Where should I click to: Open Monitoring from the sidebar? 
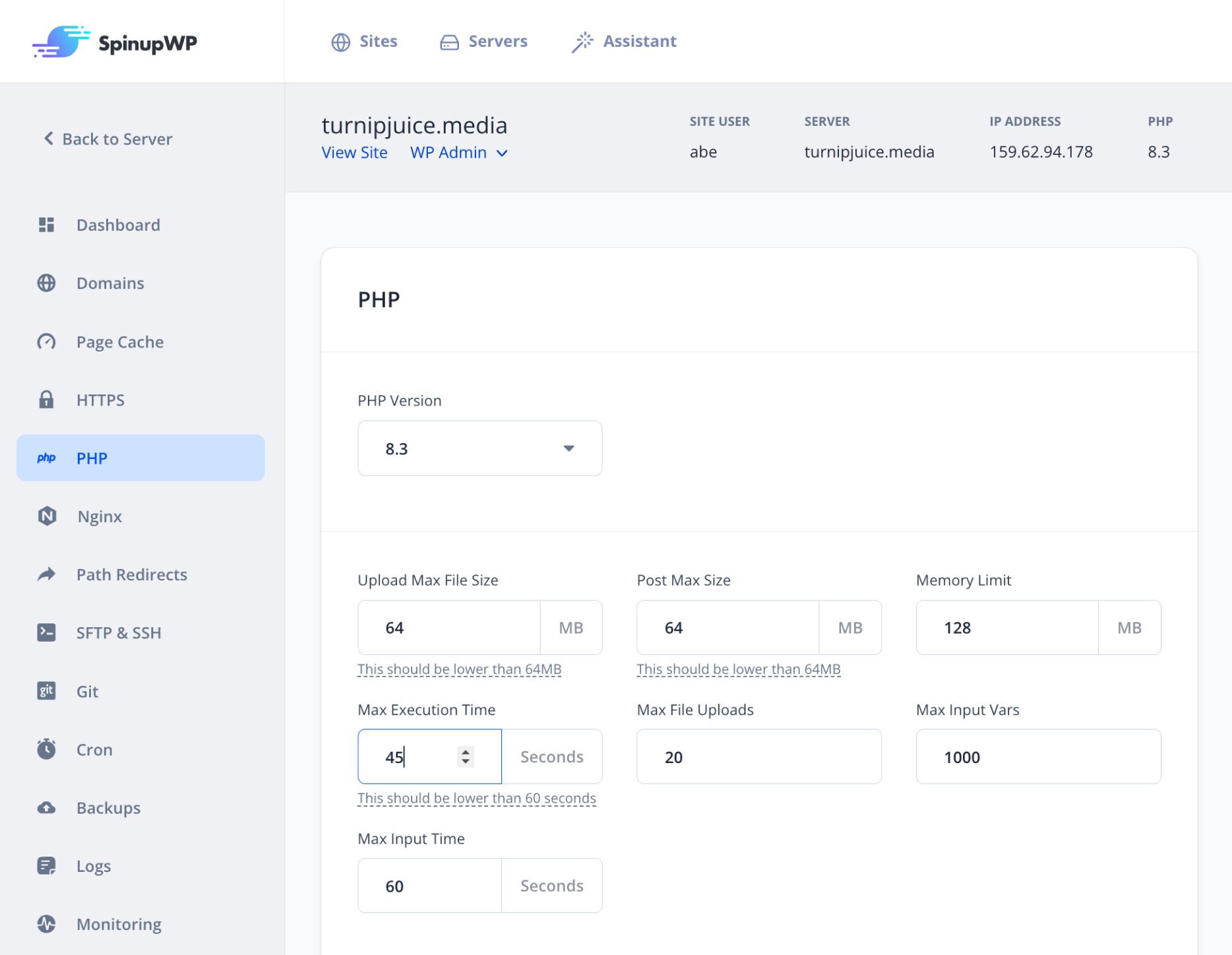(46, 923)
